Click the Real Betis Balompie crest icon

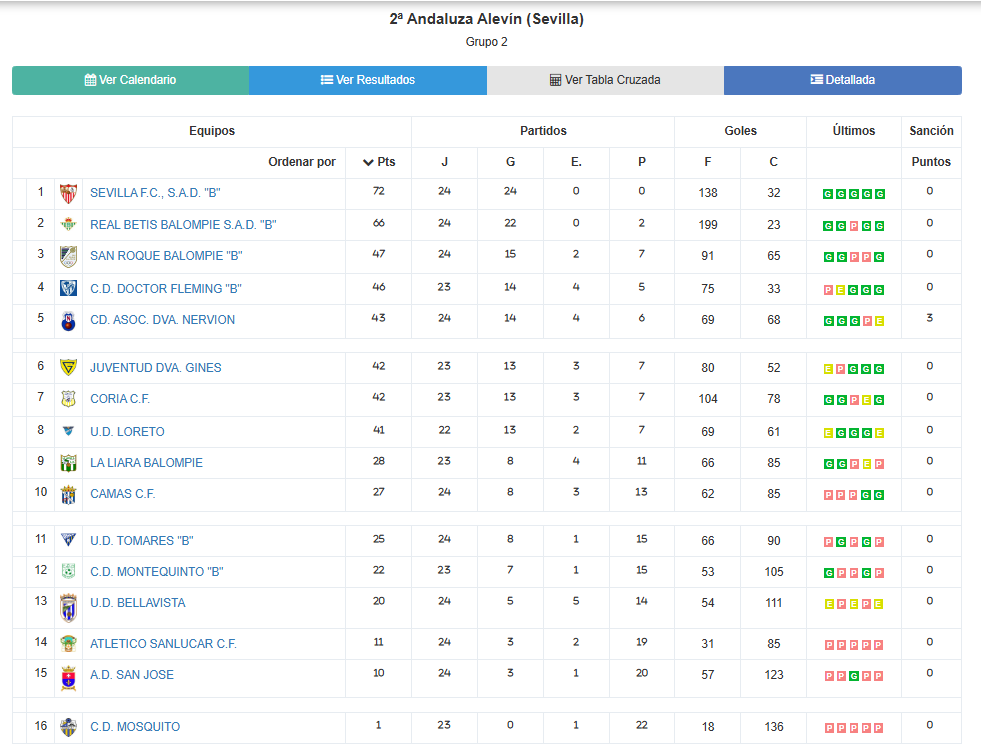click(68, 224)
